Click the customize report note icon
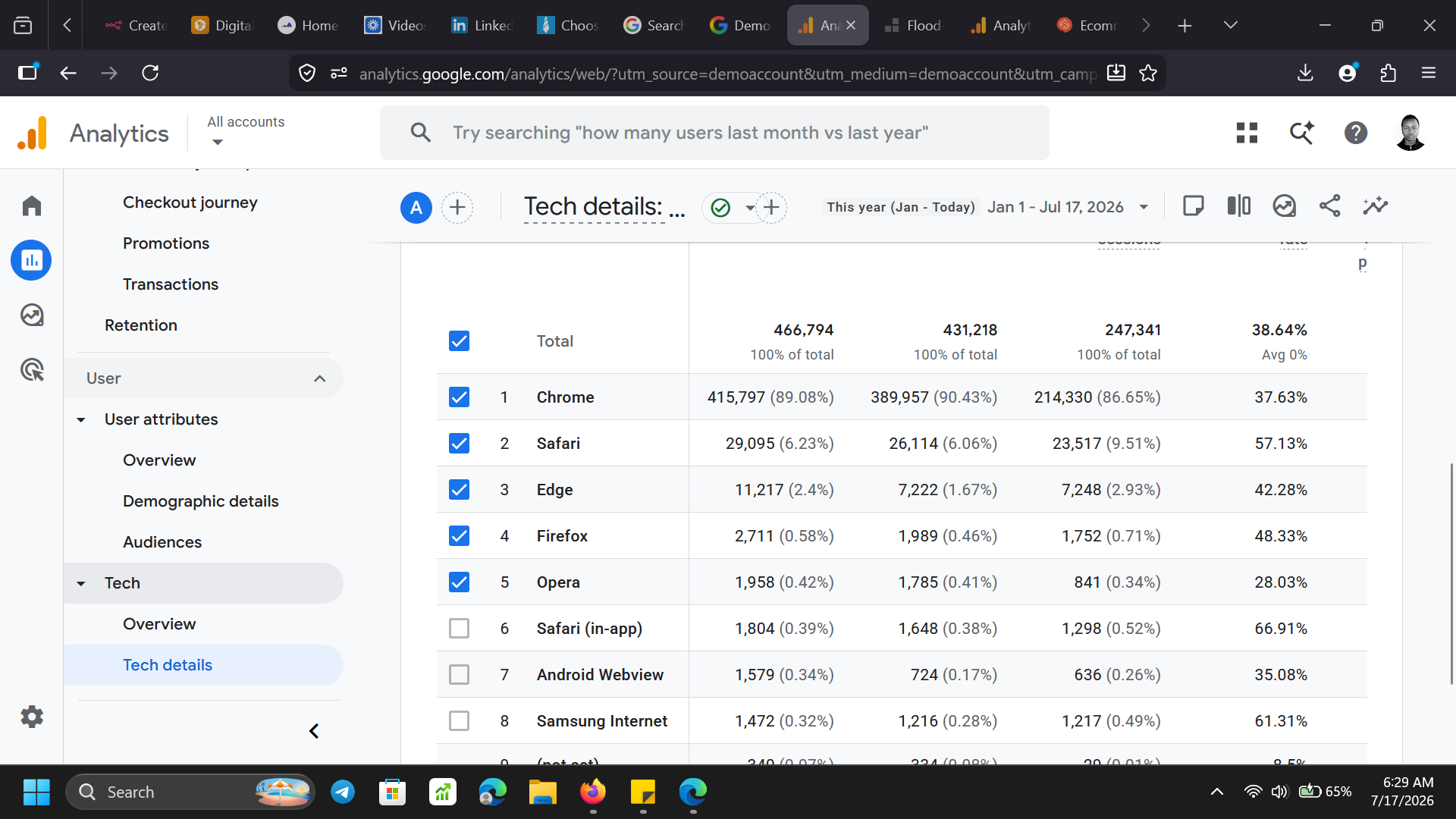 (x=1194, y=206)
